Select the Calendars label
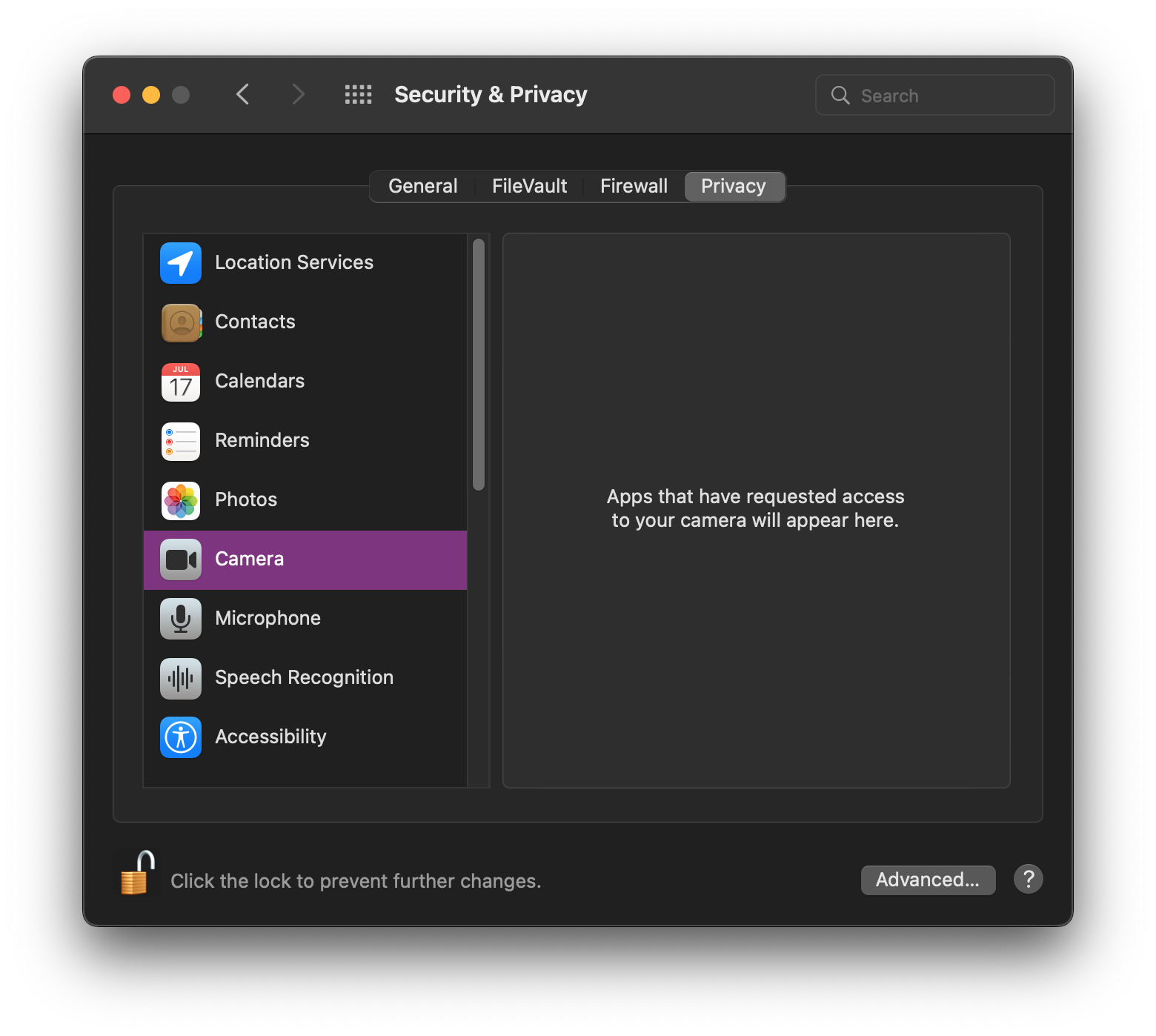Viewport: 1156px width, 1036px height. [x=259, y=381]
